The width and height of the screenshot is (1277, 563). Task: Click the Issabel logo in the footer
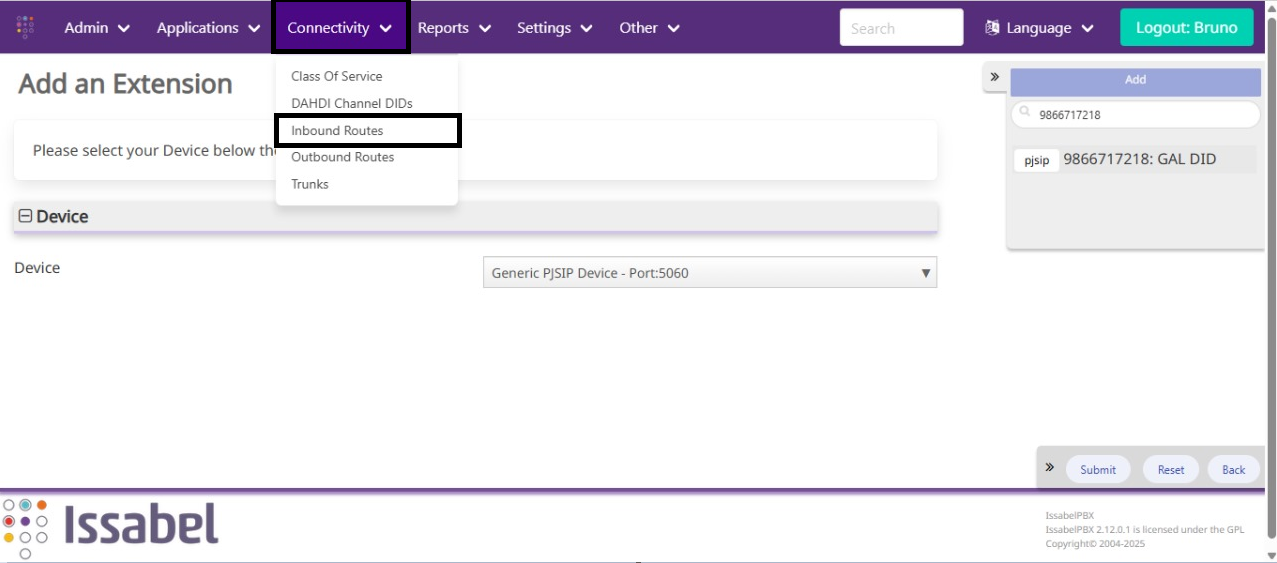click(x=111, y=523)
